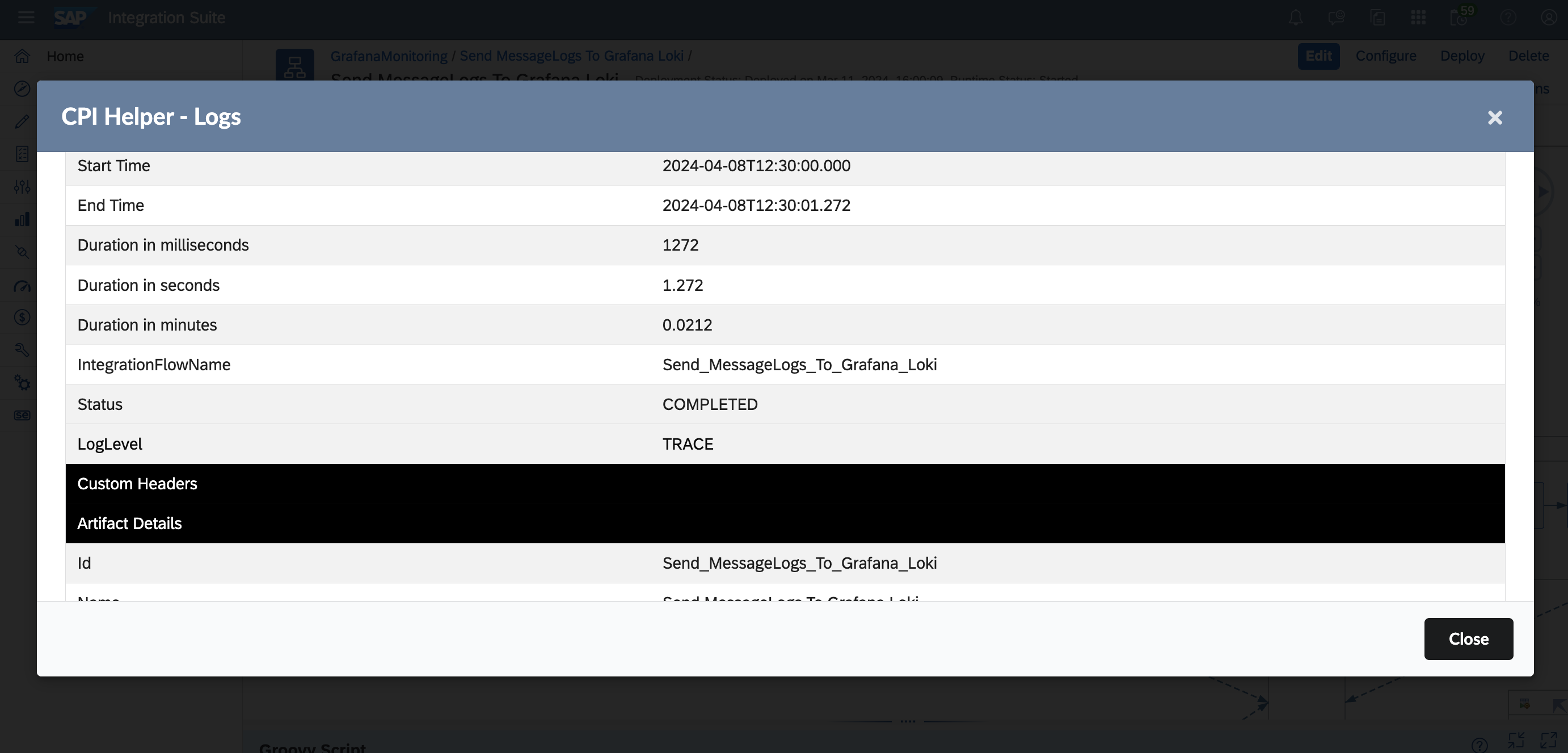Open the Monitor bar chart sidebar icon
The height and width of the screenshot is (753, 1568).
click(23, 219)
